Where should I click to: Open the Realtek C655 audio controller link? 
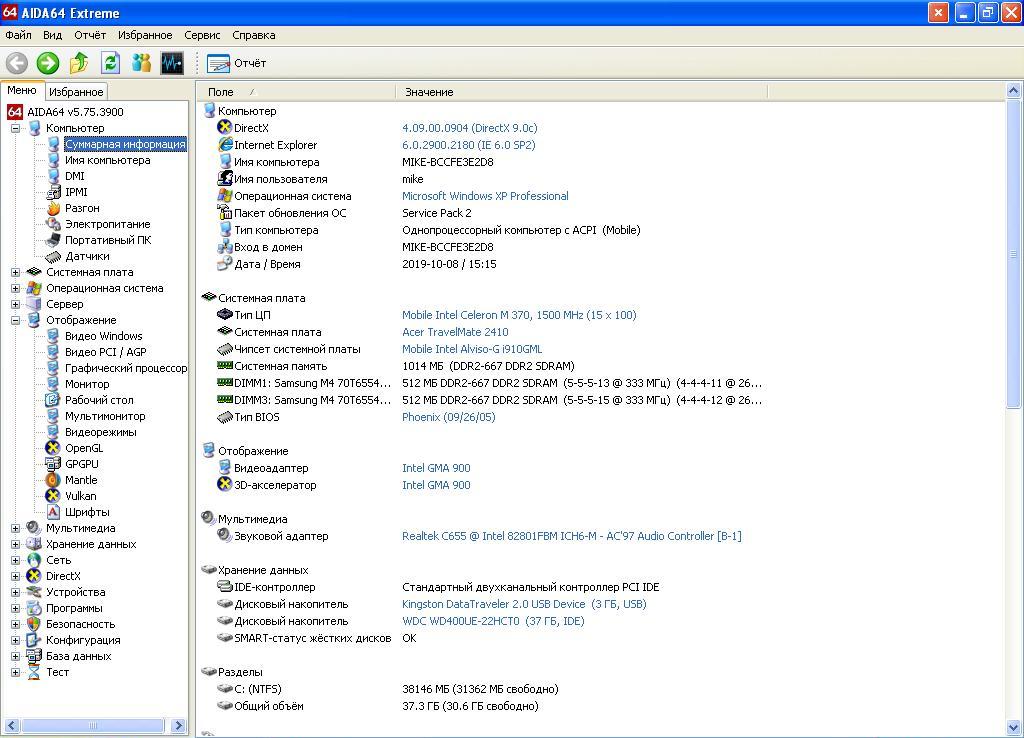click(x=571, y=536)
